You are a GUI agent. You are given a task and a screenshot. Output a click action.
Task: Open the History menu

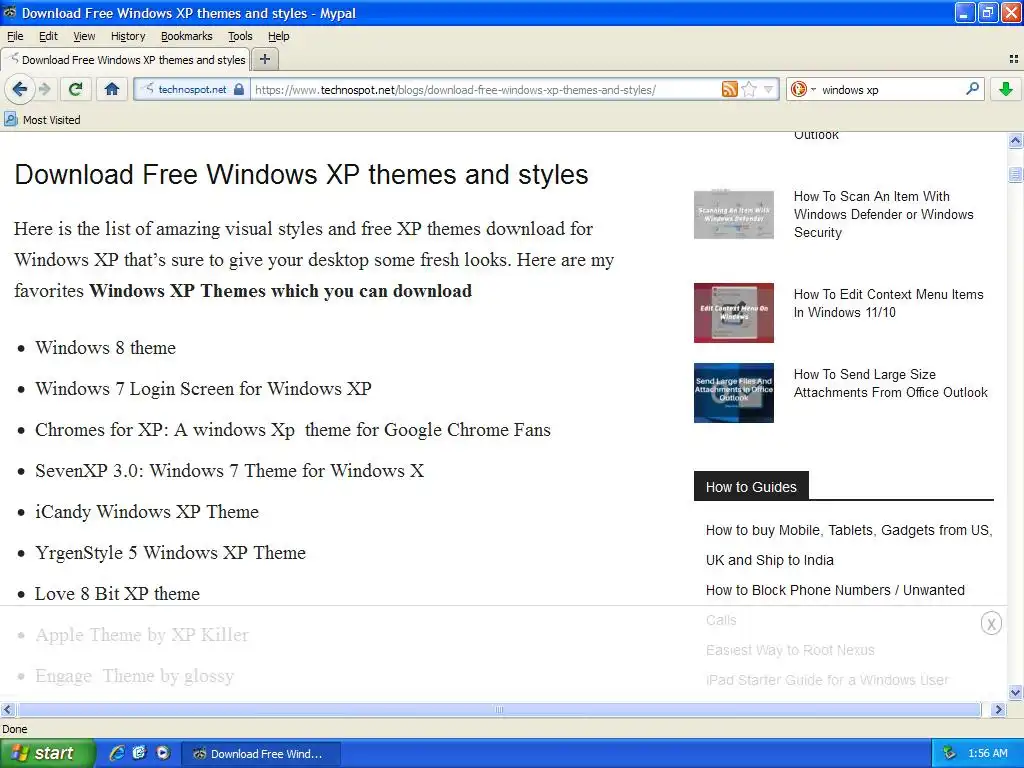[x=128, y=36]
